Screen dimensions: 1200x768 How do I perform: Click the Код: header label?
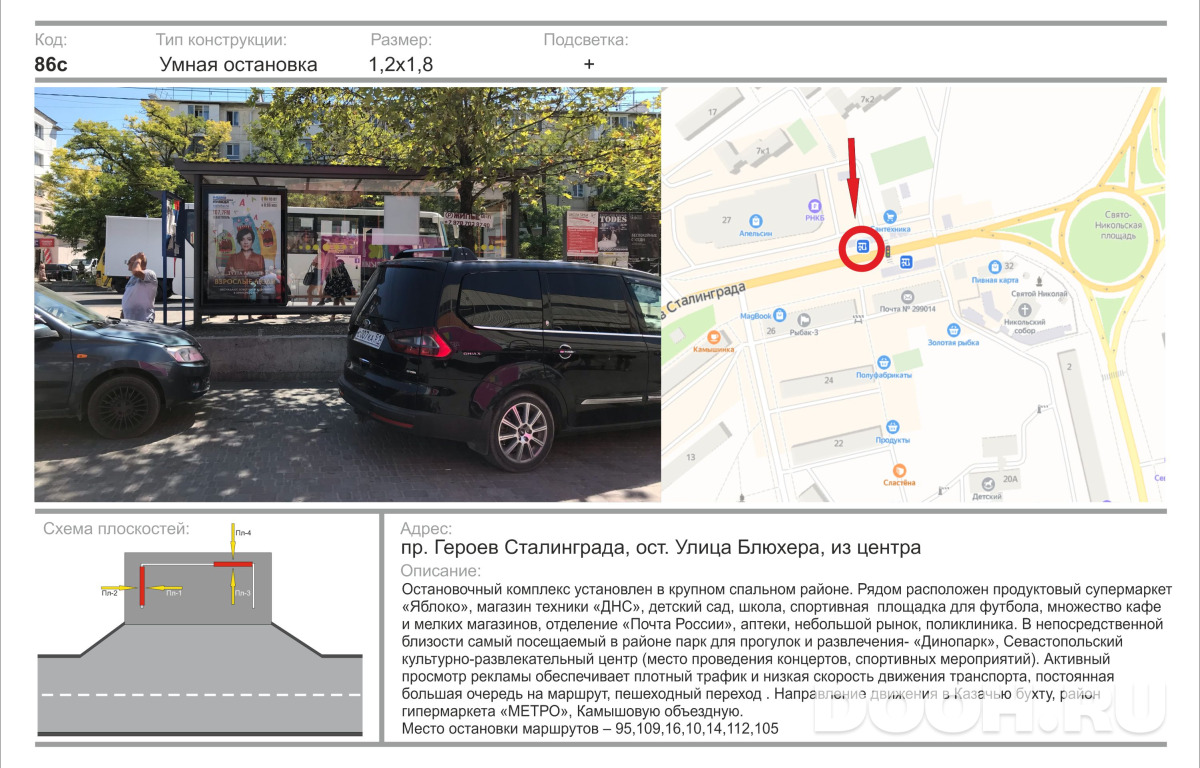click(x=51, y=40)
